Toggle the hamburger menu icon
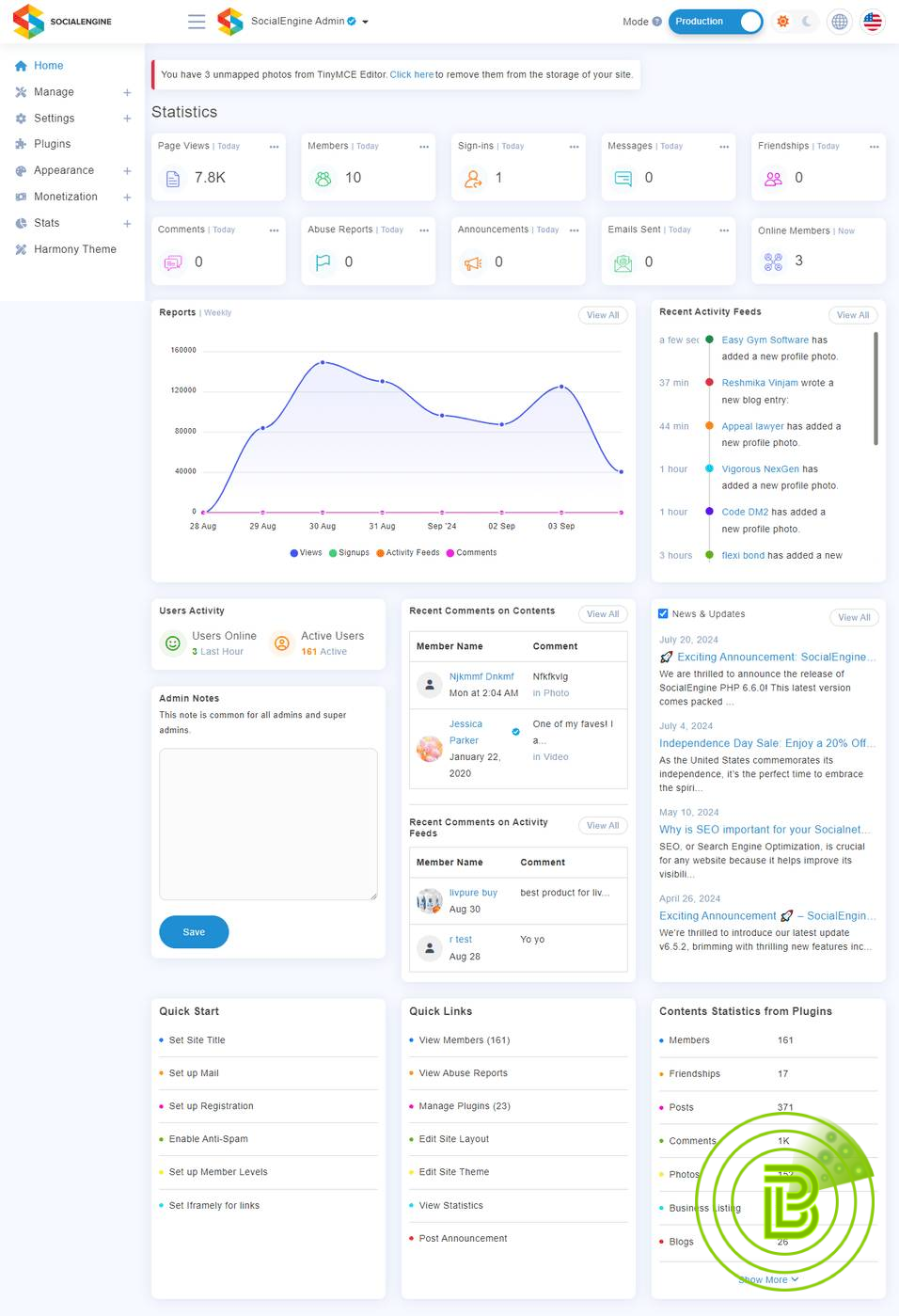This screenshot has width=899, height=1316. [197, 22]
